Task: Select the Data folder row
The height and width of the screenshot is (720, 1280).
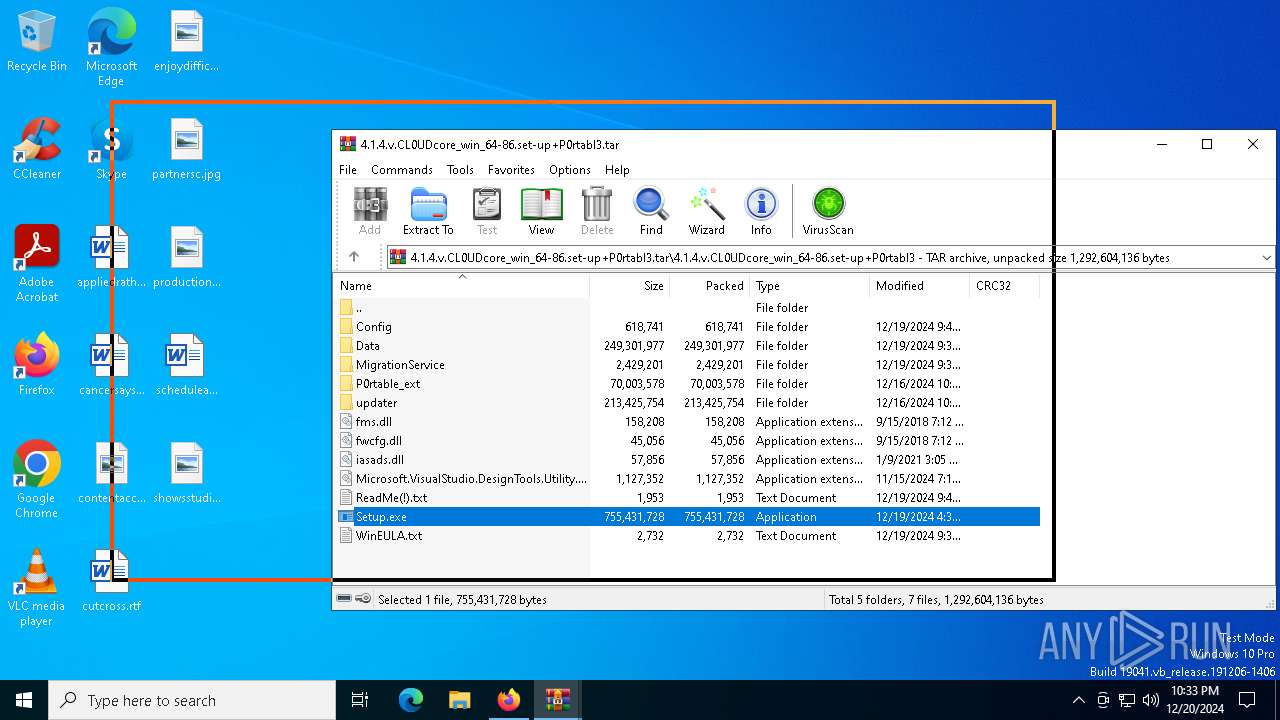Action: click(688, 346)
